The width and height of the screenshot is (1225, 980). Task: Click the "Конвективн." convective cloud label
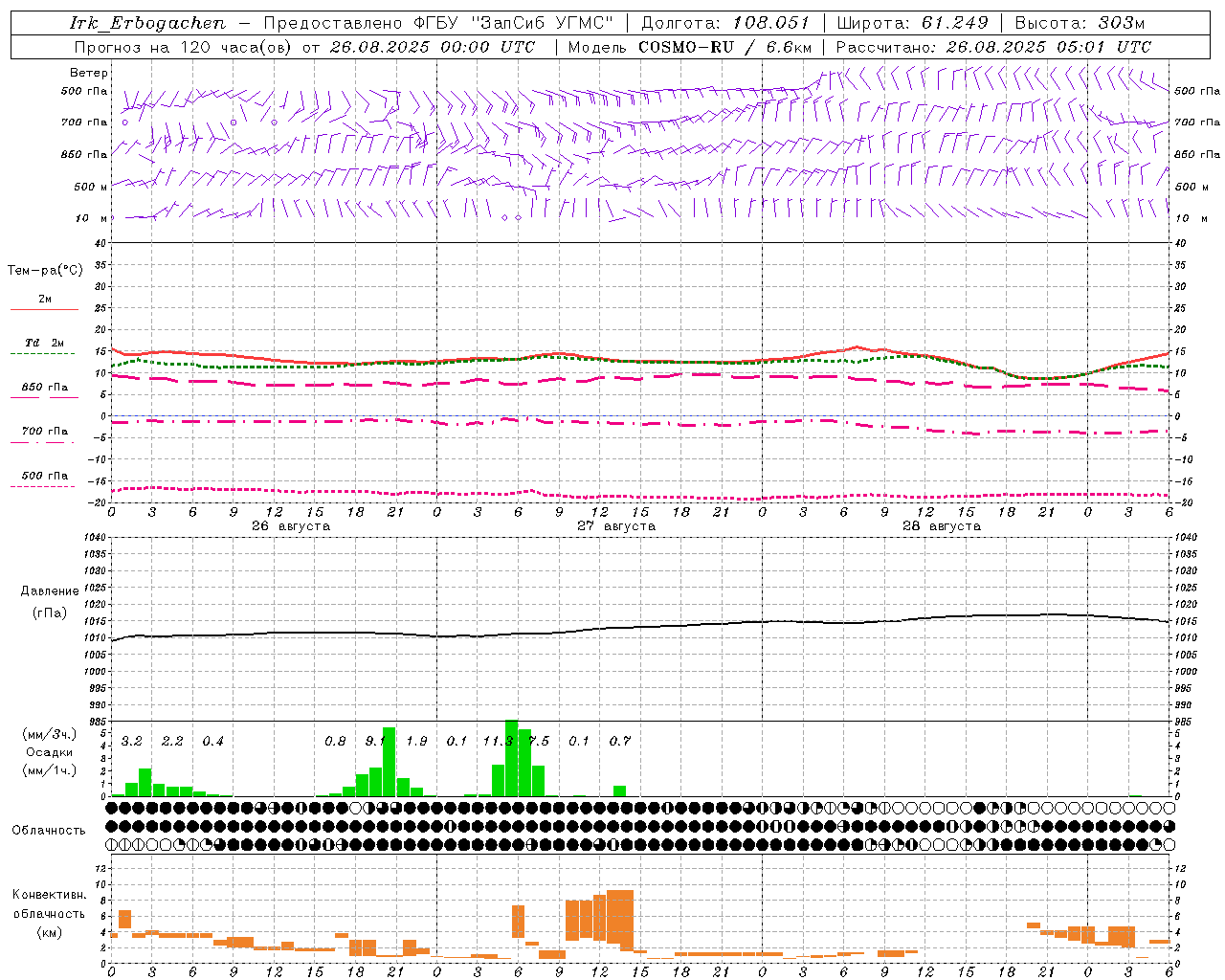pos(50,895)
